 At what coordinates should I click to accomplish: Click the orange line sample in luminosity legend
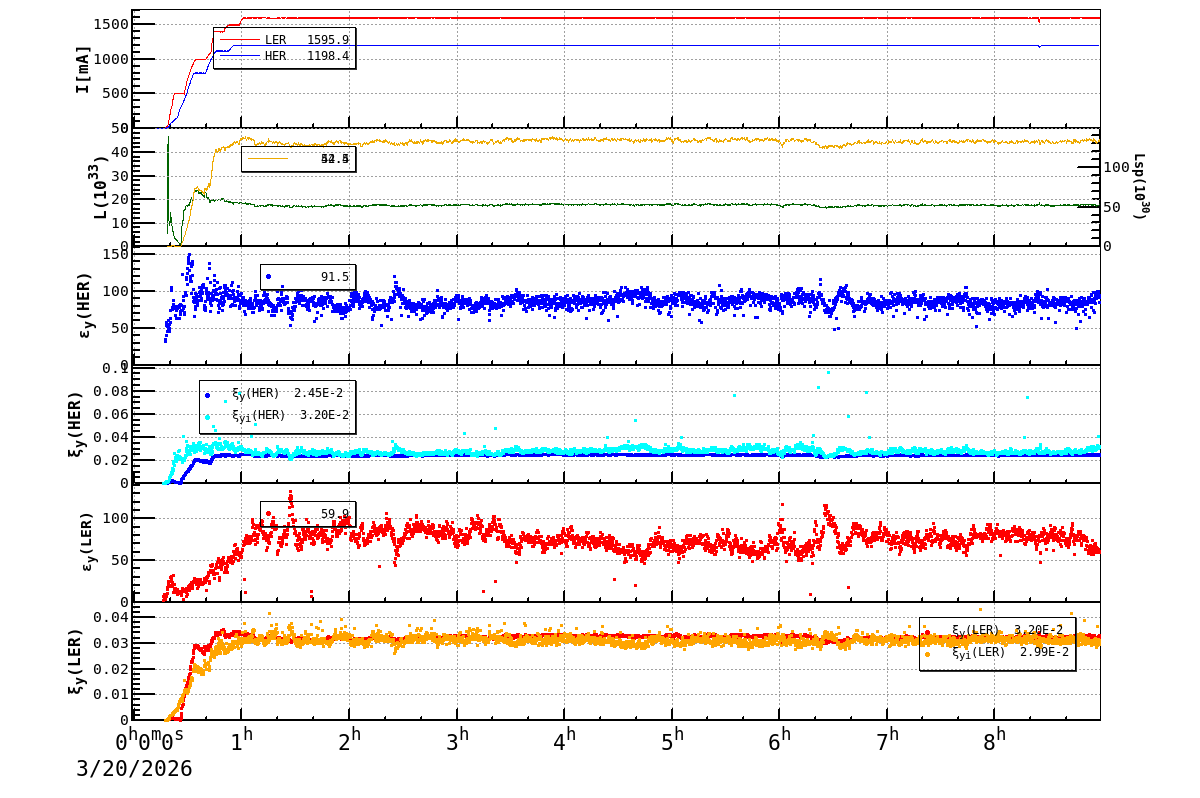(268, 158)
